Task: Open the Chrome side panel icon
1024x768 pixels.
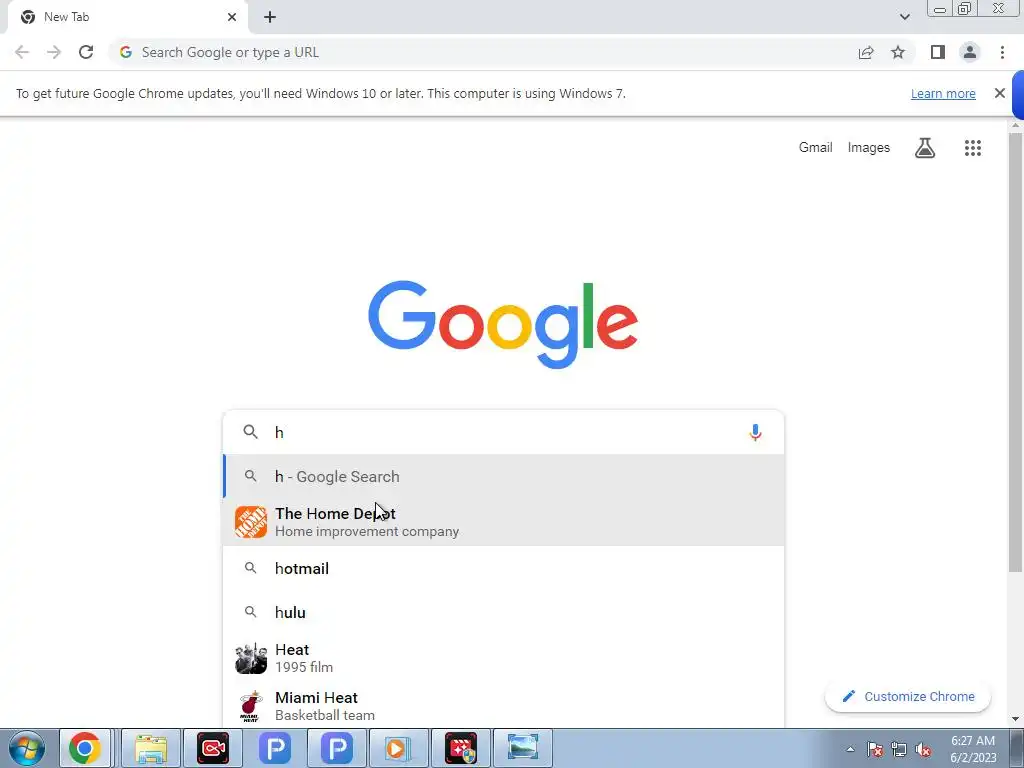Action: (938, 52)
